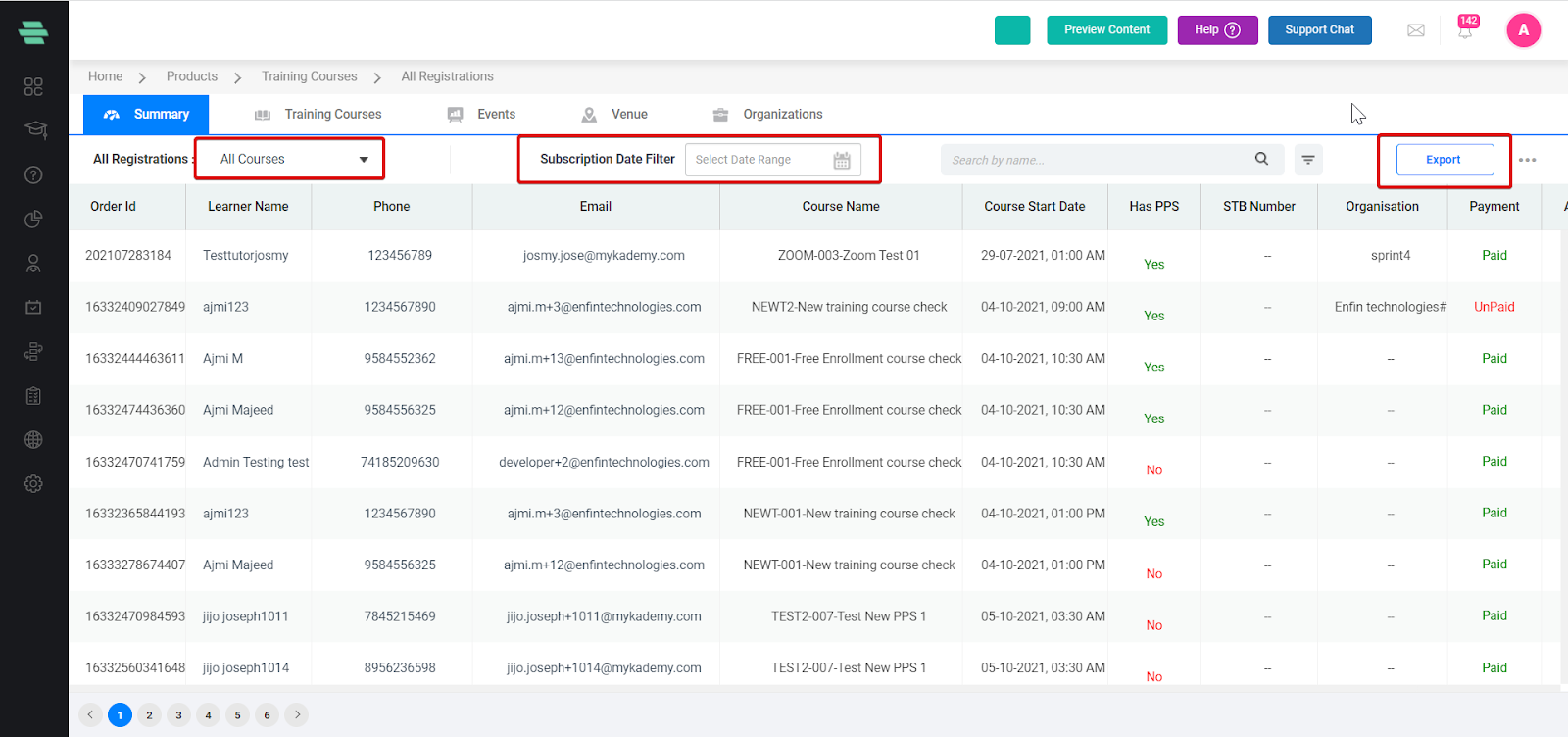The height and width of the screenshot is (737, 1568).
Task: Open the user profile icon in sidebar
Action: pyautogui.click(x=33, y=263)
